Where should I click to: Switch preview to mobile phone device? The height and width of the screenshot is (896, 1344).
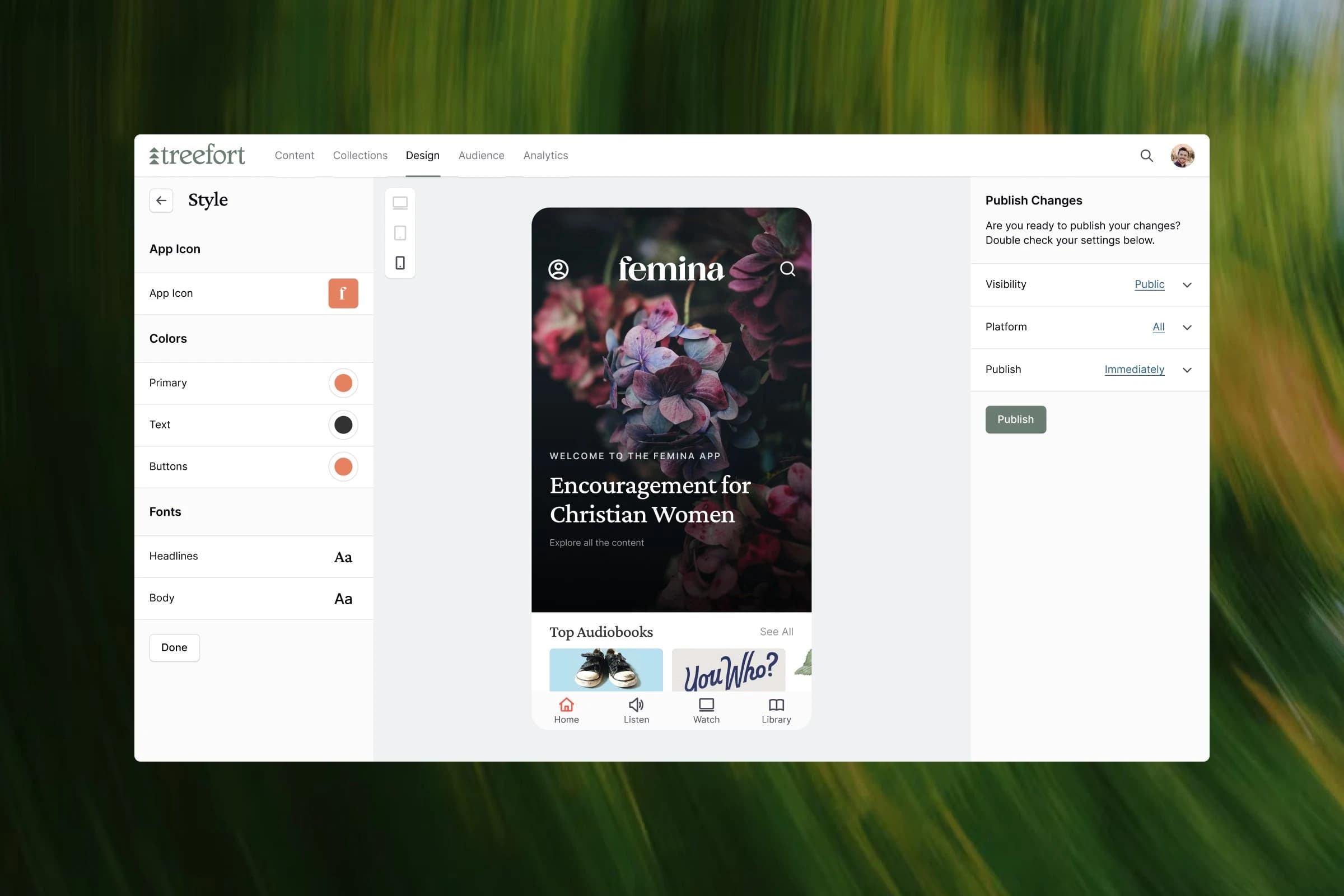(x=400, y=263)
